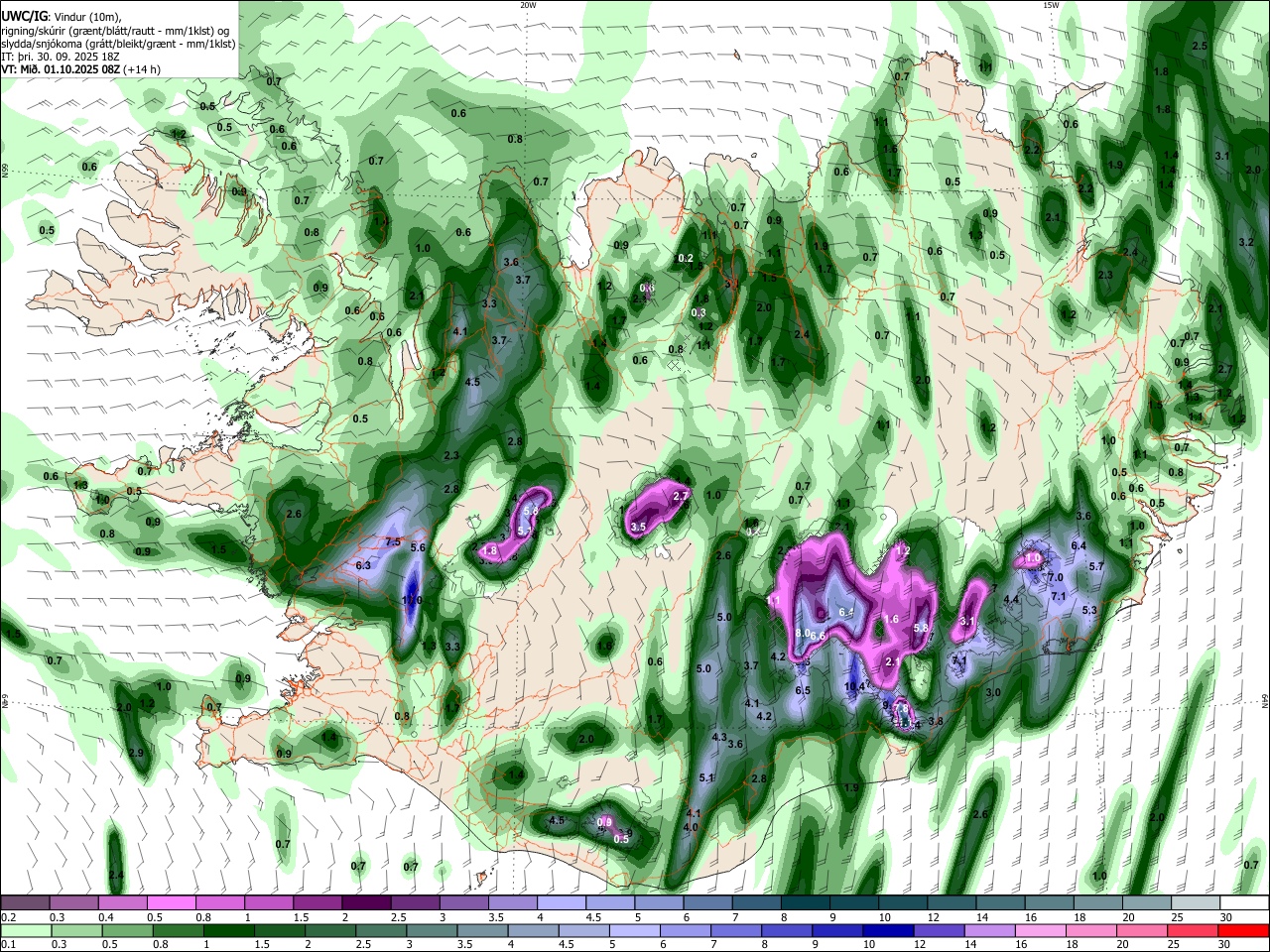This screenshot has width=1270, height=952.
Task: Click the rain-scale swatch between 0.1 and 0.3
Action: tap(26, 930)
